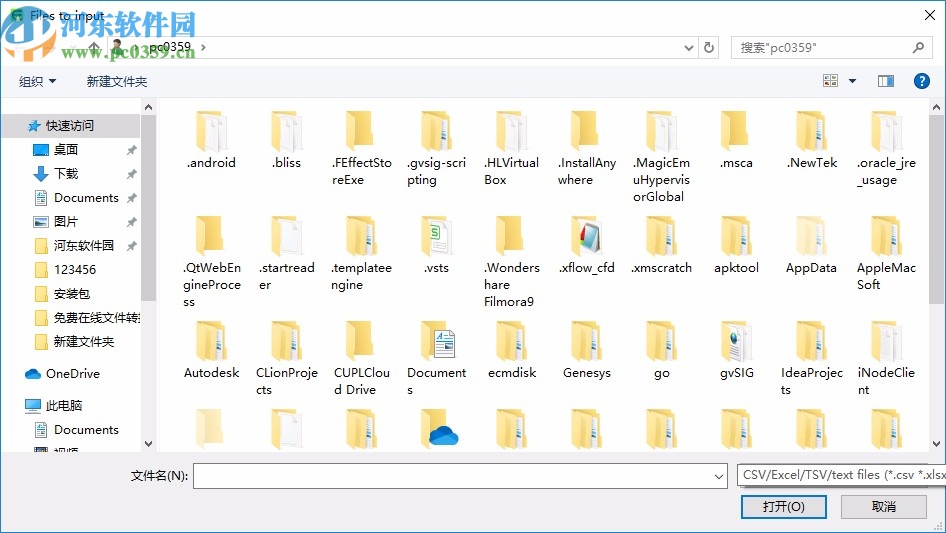This screenshot has height=533, width=946.
Task: Click navigation pane scroll down arrow
Action: [148, 444]
